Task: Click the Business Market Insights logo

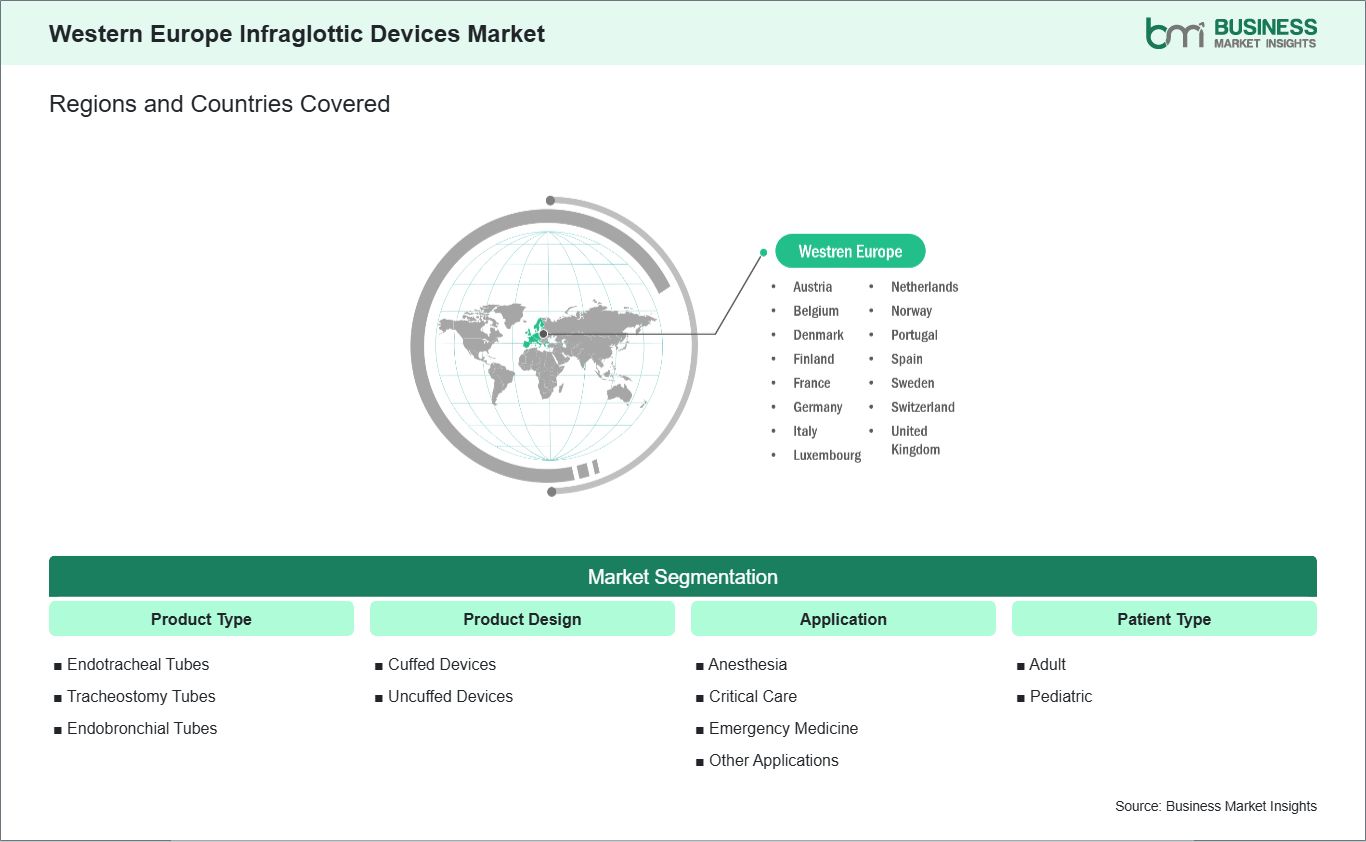Action: tap(1232, 33)
